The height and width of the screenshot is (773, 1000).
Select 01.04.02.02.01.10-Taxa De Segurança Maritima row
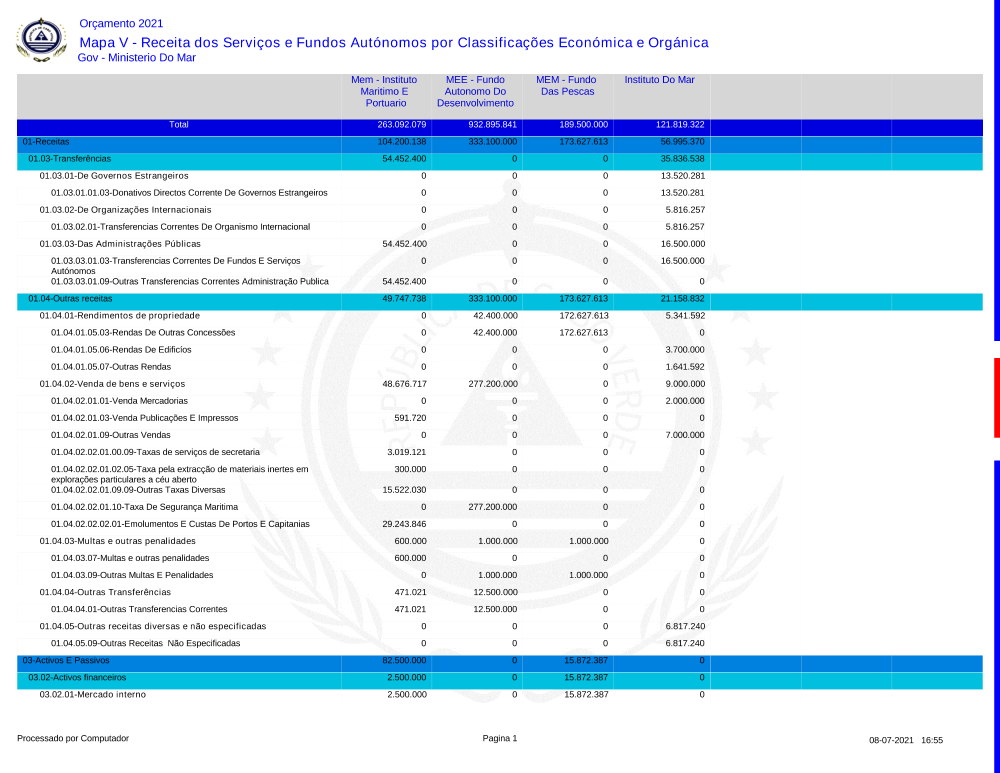point(144,507)
